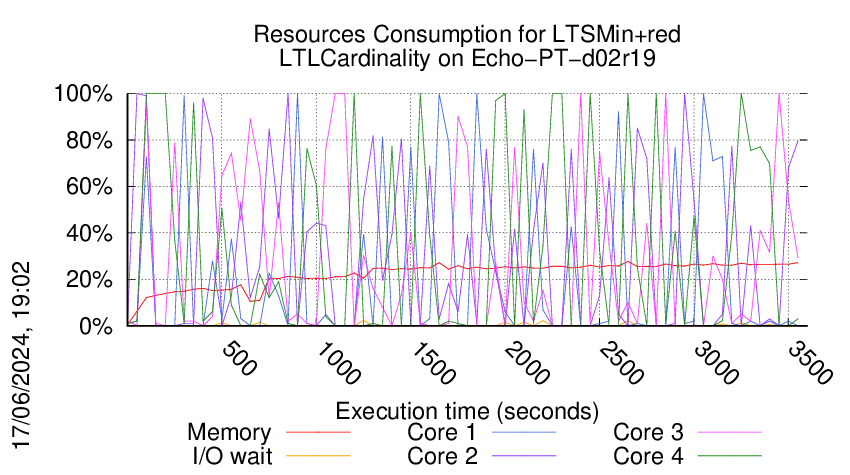Click the 80% y-axis label
The width and height of the screenshot is (850, 475).
(88, 140)
